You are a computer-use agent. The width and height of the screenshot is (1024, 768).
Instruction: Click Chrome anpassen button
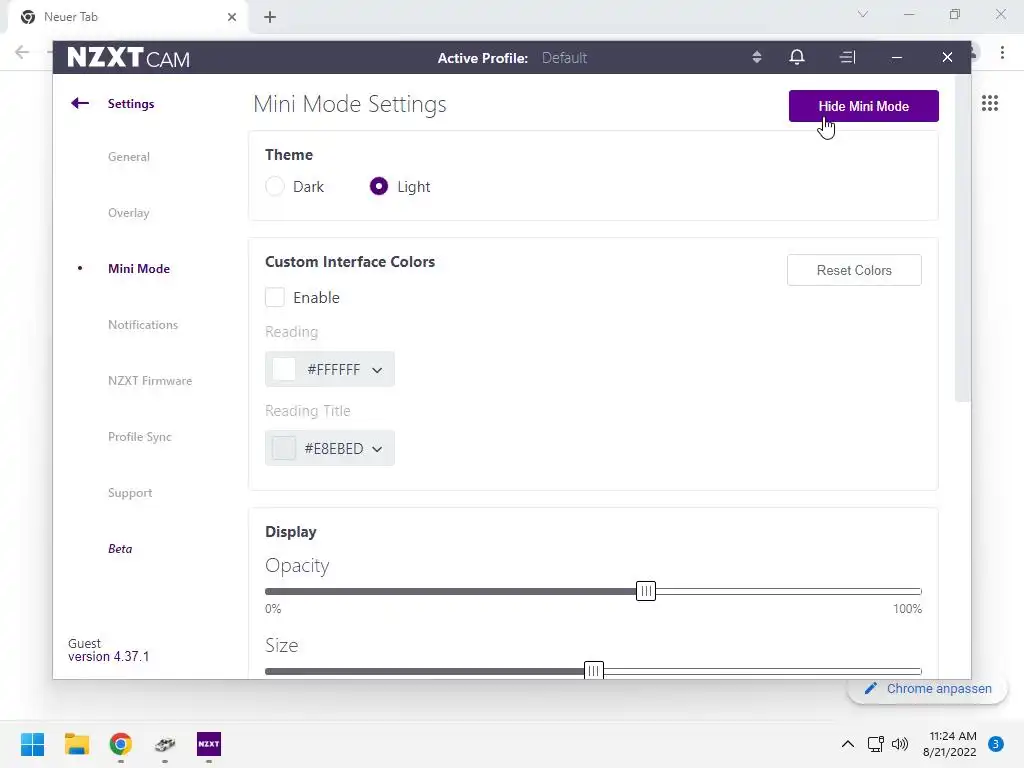pos(927,689)
